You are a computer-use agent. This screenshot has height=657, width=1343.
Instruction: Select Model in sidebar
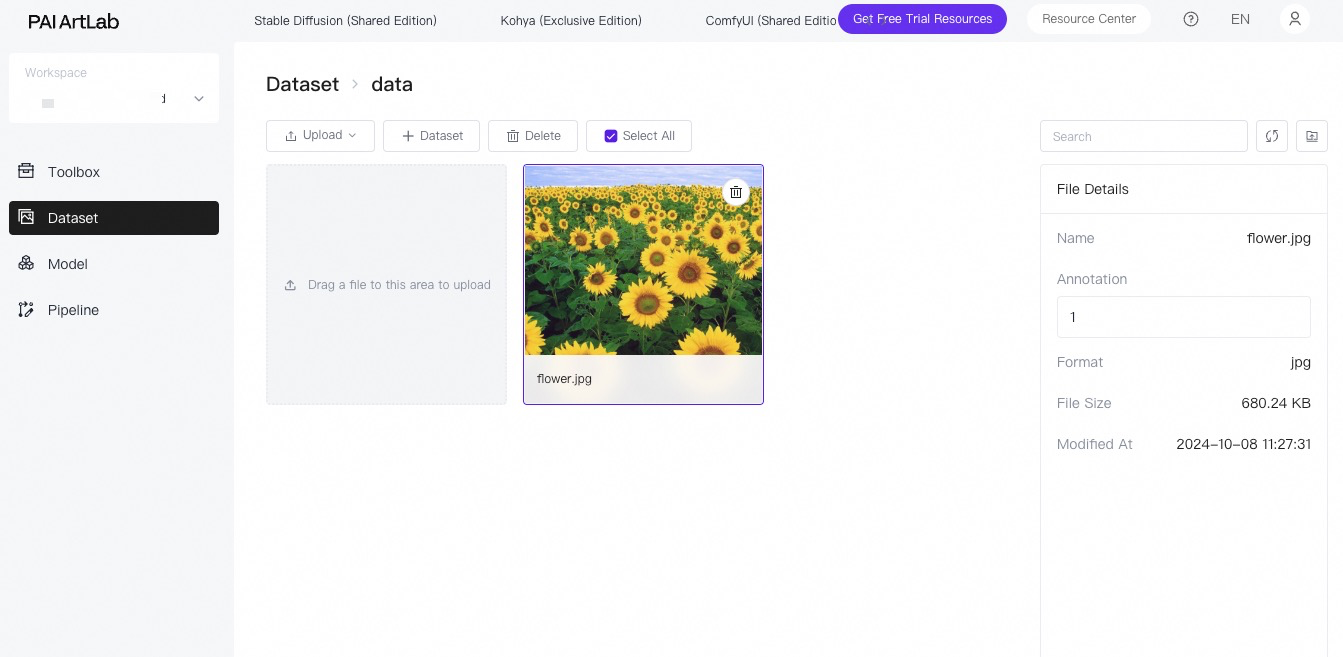tap(114, 264)
